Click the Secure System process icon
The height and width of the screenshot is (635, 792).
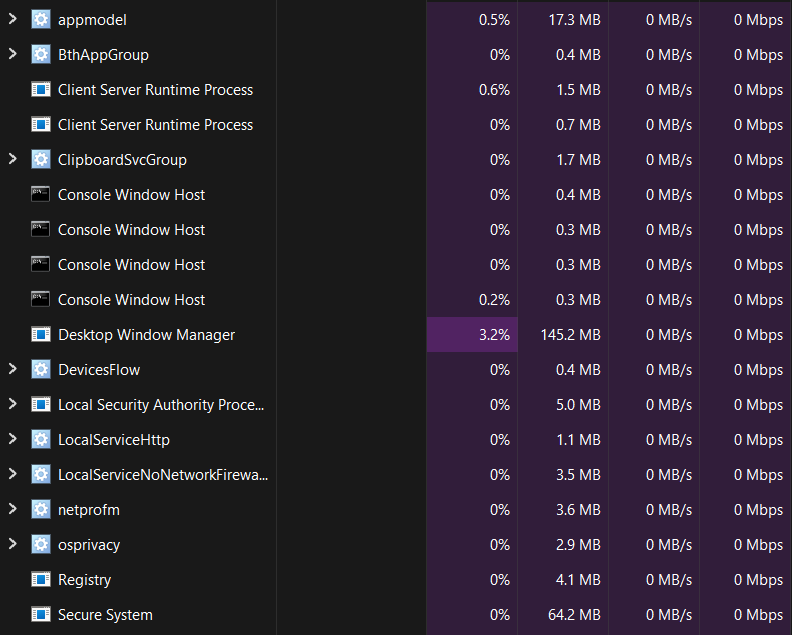point(41,615)
